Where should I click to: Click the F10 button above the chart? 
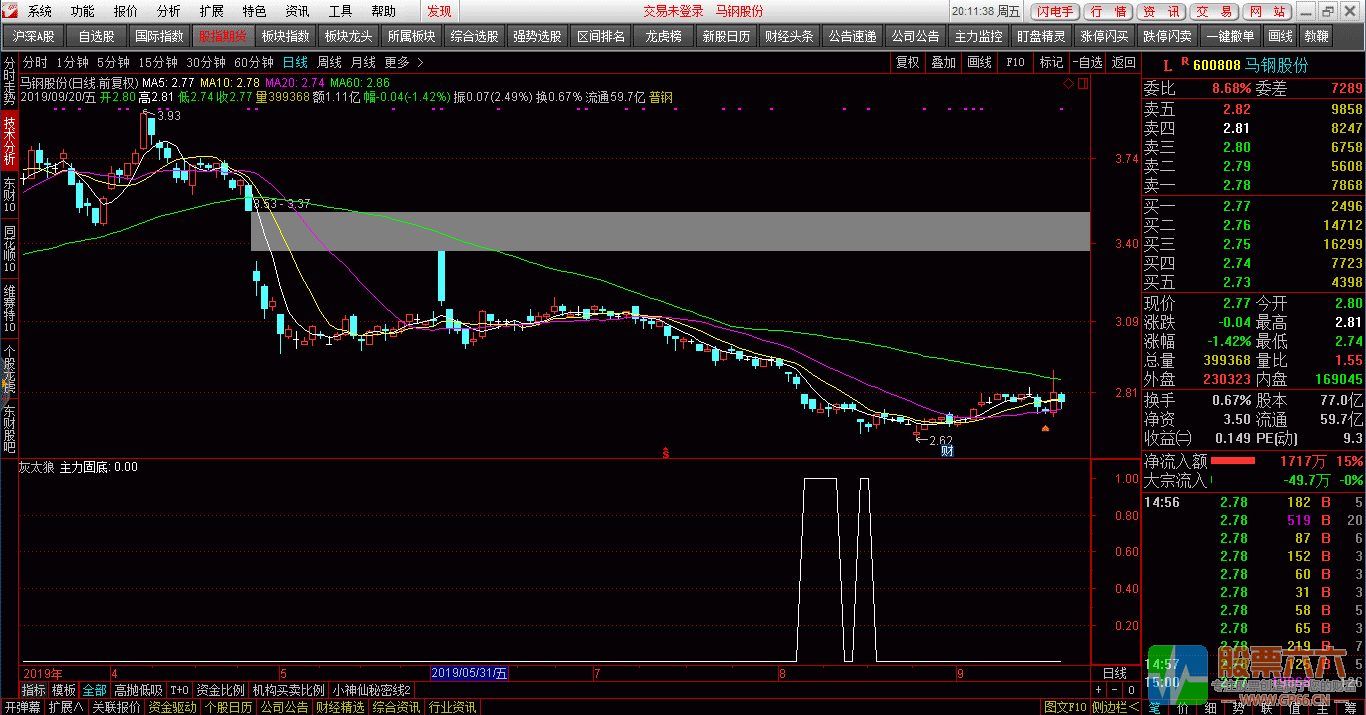click(x=1015, y=62)
